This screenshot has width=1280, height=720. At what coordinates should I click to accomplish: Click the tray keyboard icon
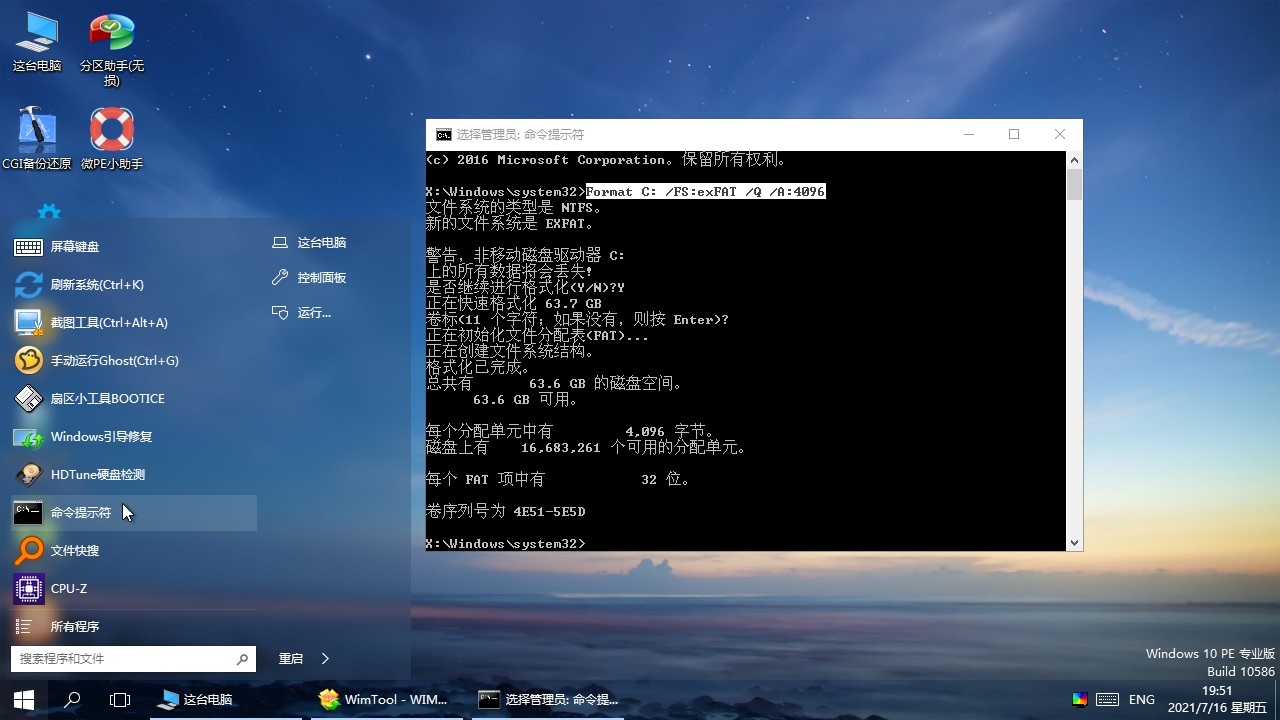pyautogui.click(x=1108, y=700)
